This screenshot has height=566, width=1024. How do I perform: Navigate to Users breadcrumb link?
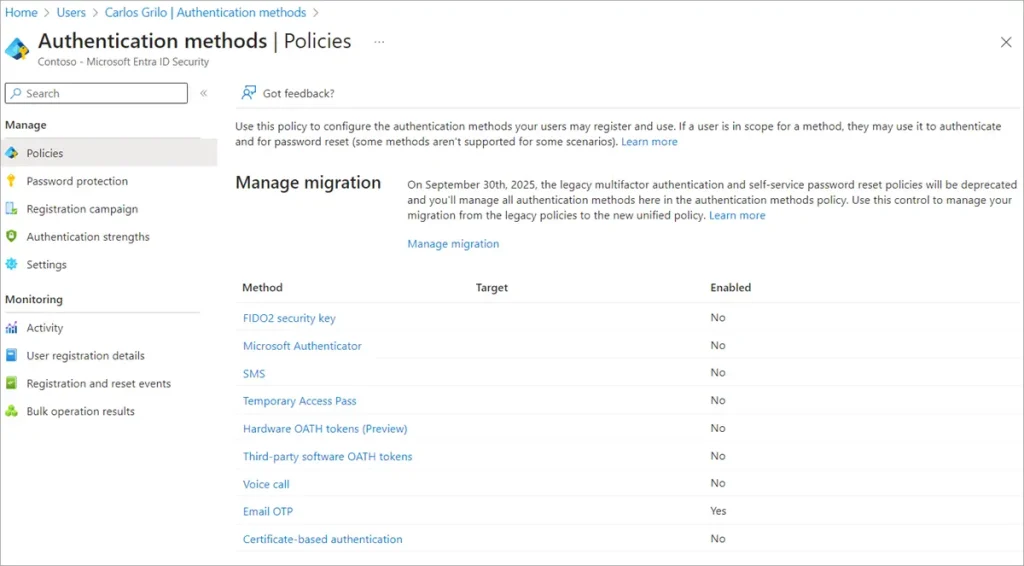[71, 12]
